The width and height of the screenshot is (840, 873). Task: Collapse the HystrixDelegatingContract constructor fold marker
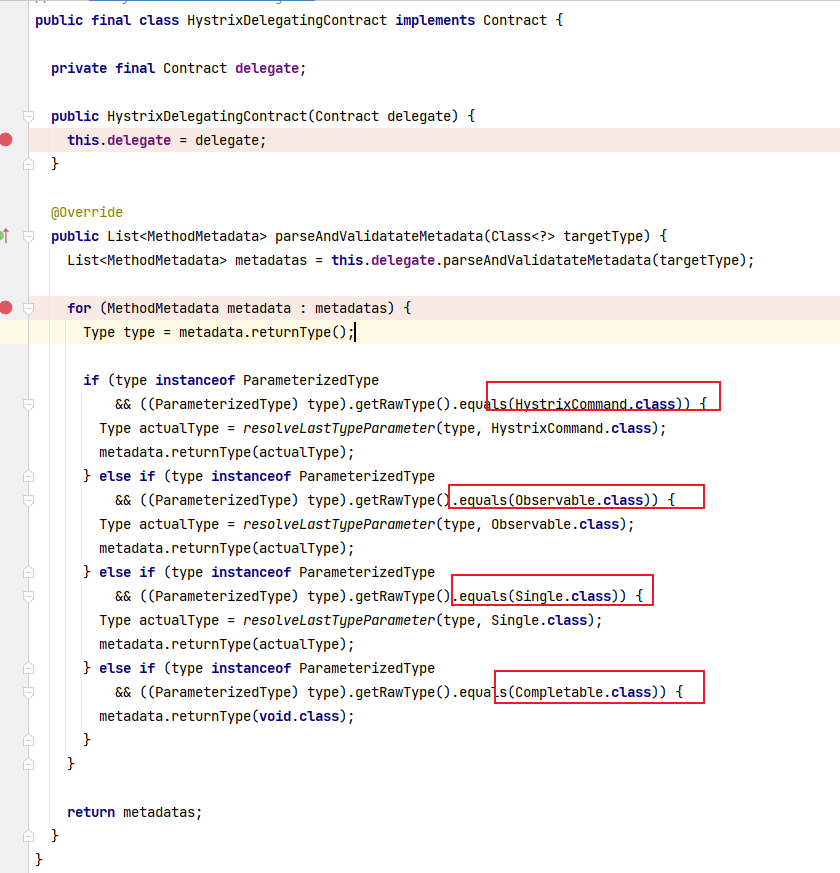pyautogui.click(x=28, y=116)
